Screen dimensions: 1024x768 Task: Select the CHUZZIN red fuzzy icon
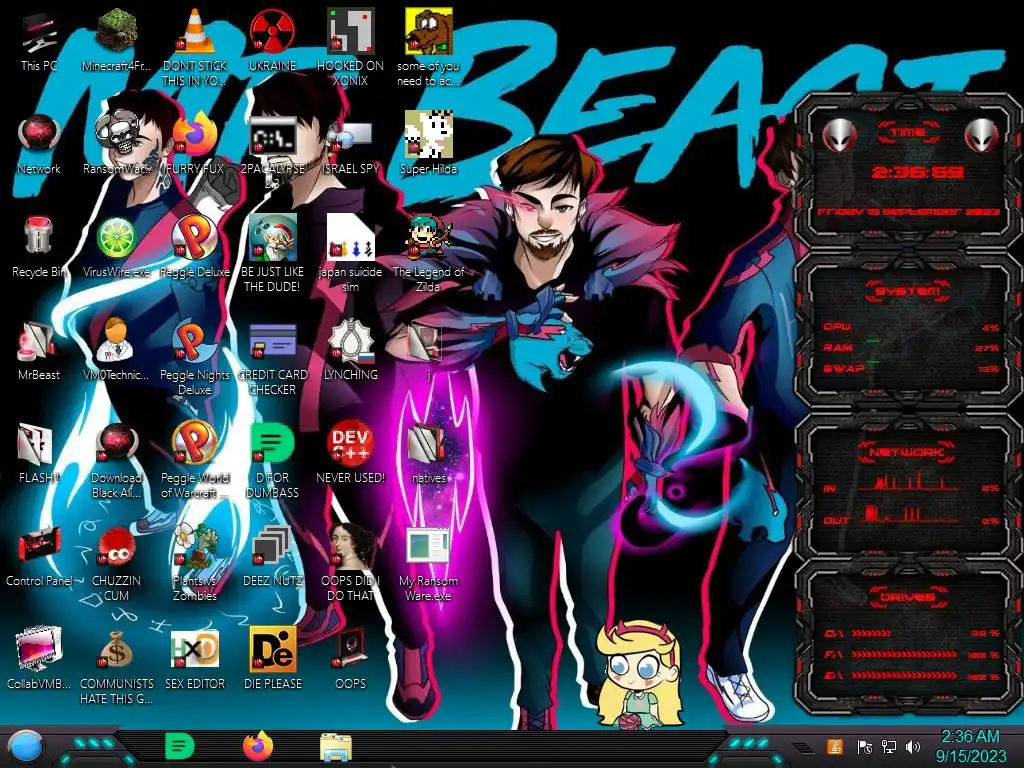tap(116, 546)
